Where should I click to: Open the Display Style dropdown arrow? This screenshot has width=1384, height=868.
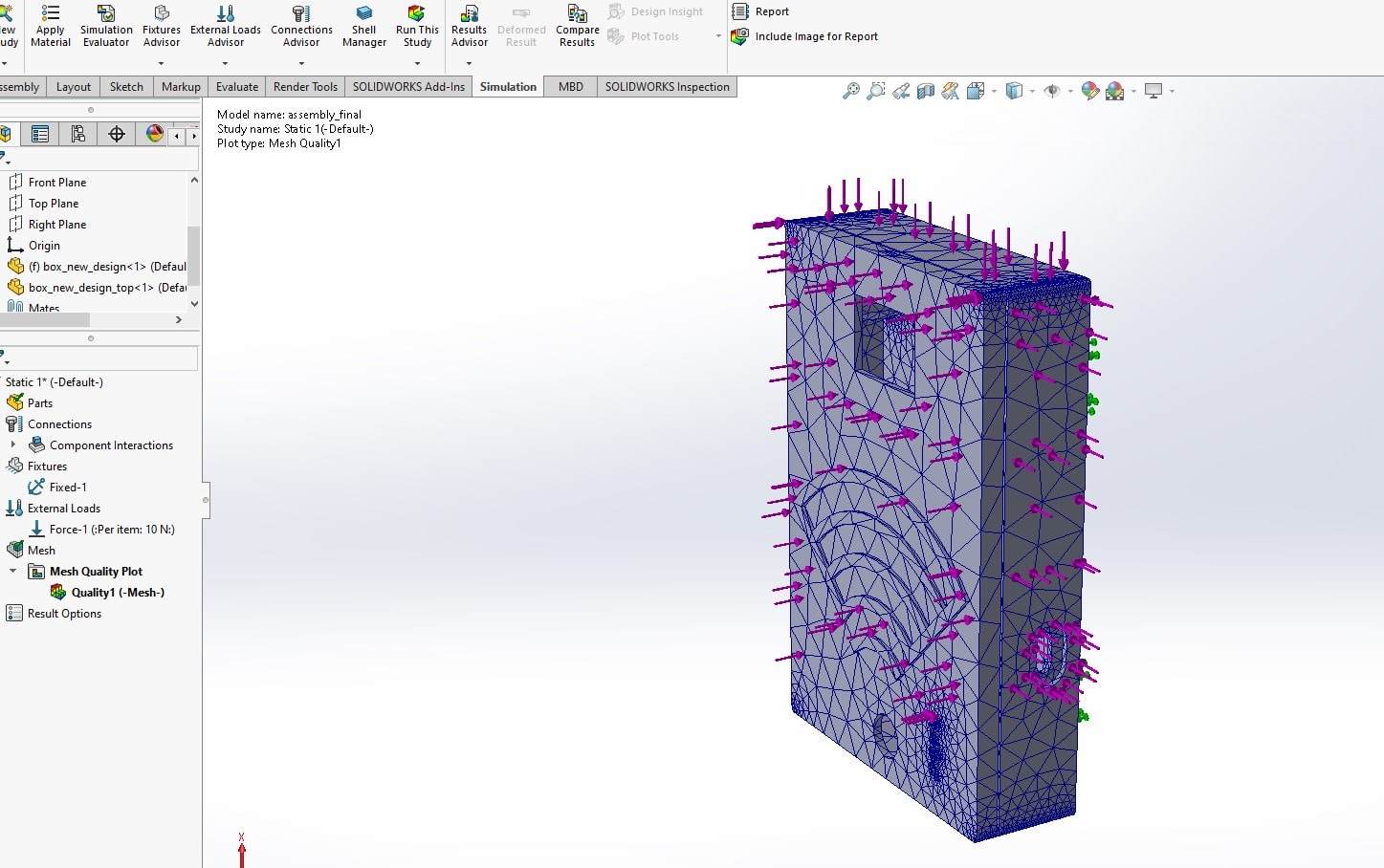coord(1032,92)
